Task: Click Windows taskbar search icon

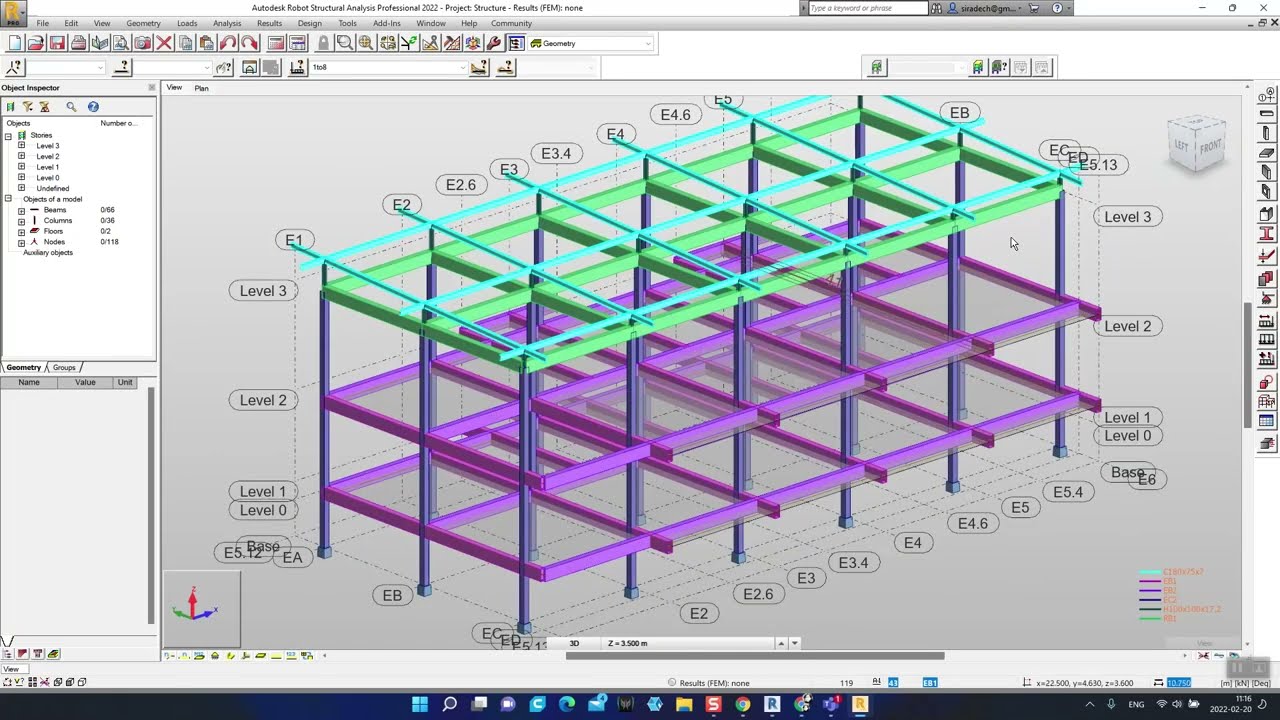Action: pyautogui.click(x=449, y=704)
